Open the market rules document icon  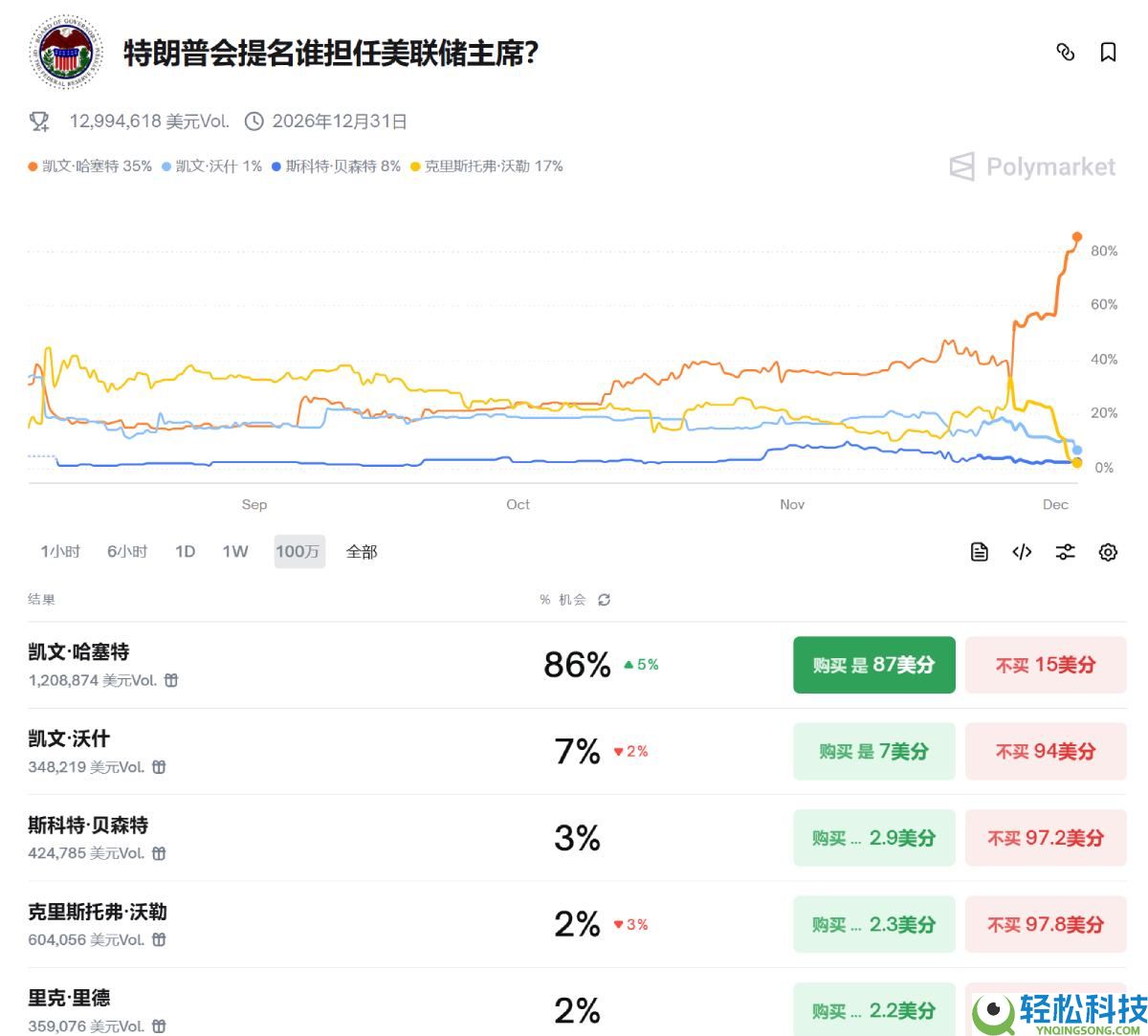pyautogui.click(x=978, y=552)
